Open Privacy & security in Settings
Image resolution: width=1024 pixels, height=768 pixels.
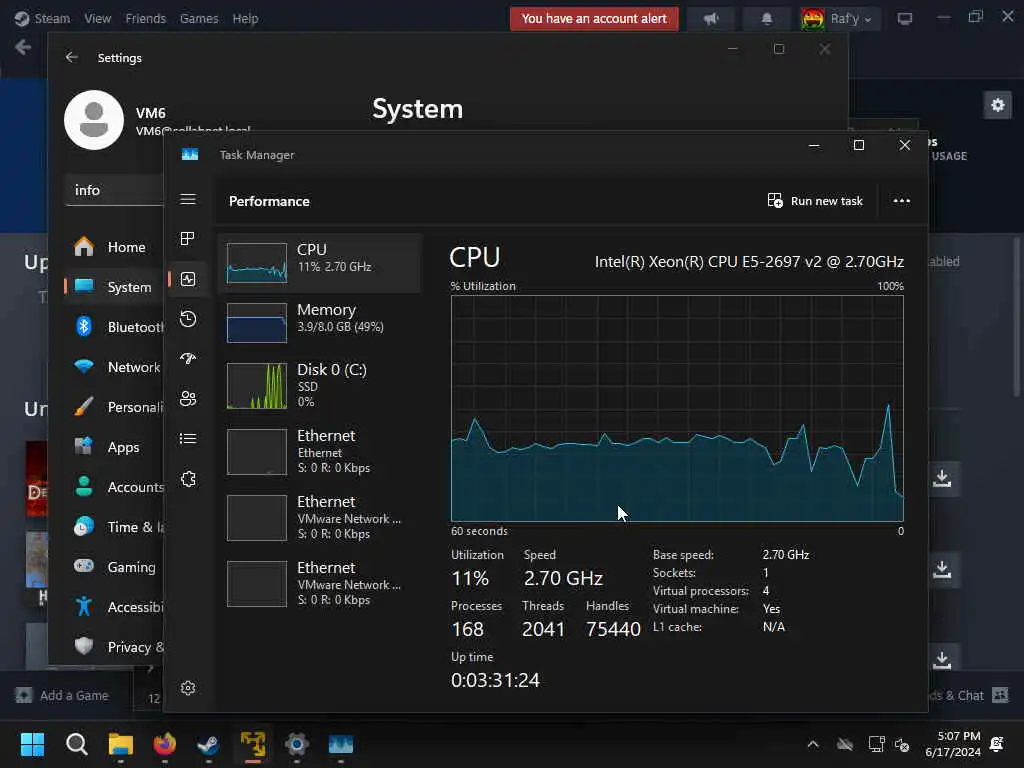[115, 647]
